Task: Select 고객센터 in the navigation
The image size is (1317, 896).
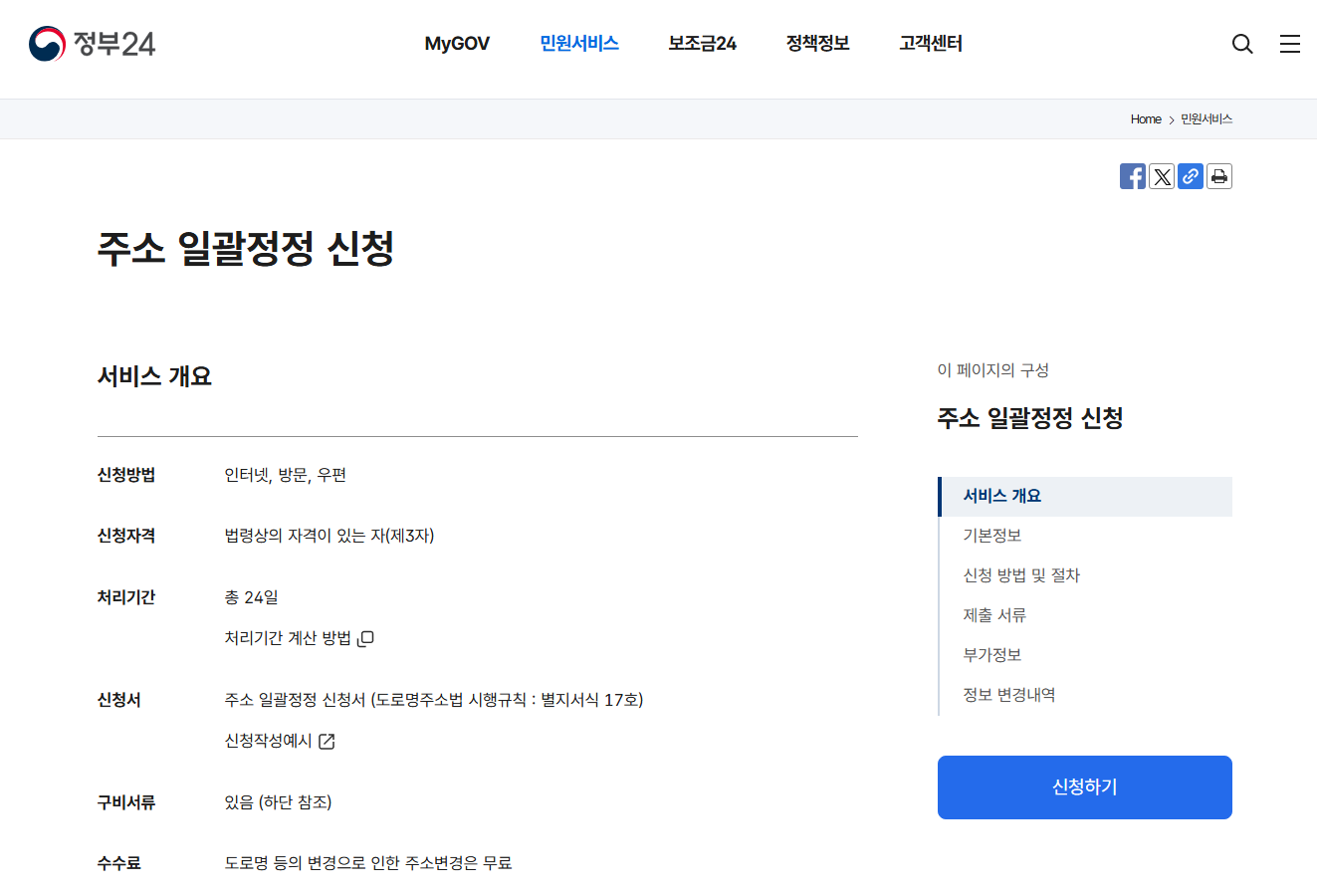Action: click(x=930, y=44)
